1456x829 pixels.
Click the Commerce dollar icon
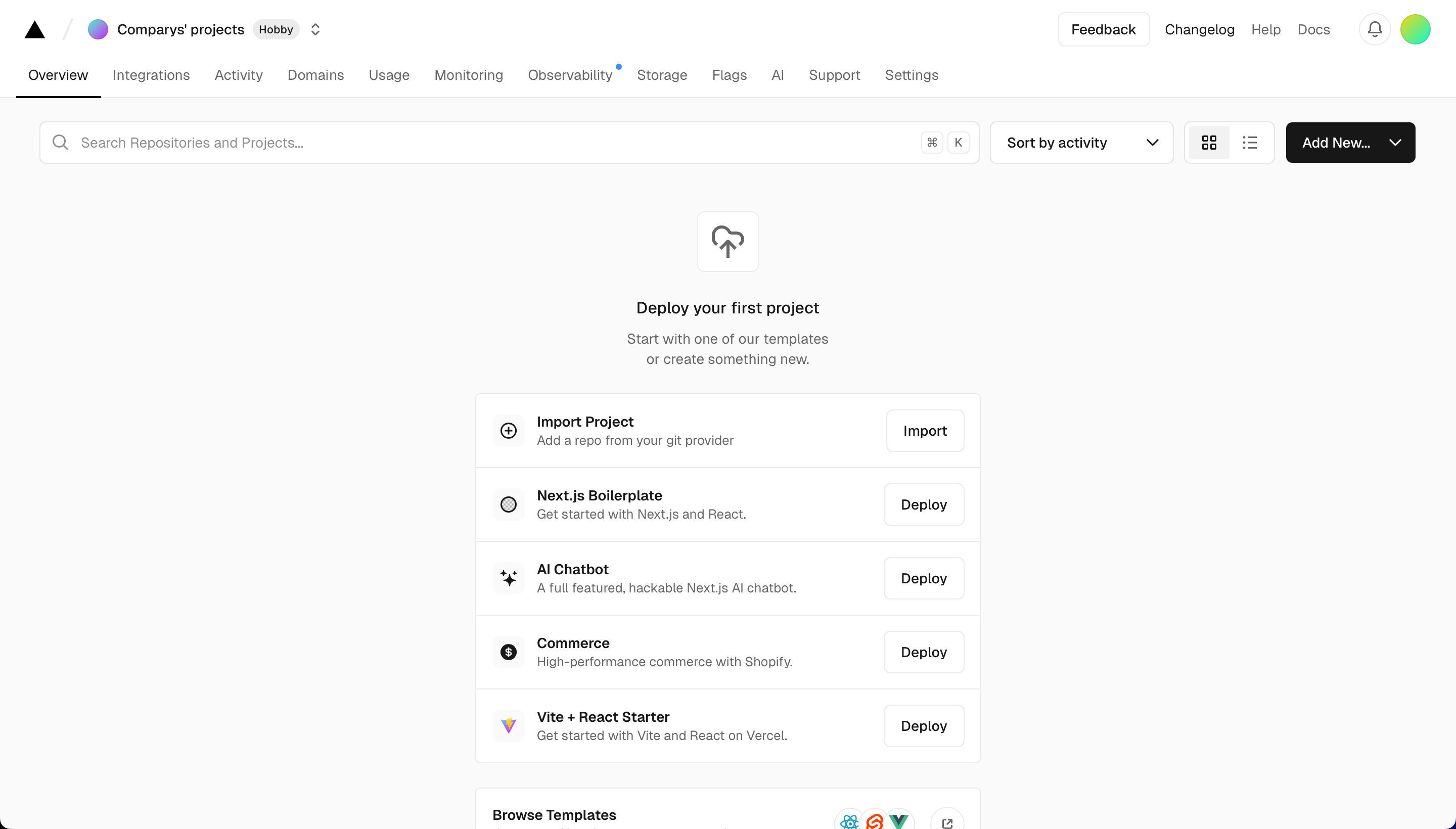pyautogui.click(x=509, y=652)
